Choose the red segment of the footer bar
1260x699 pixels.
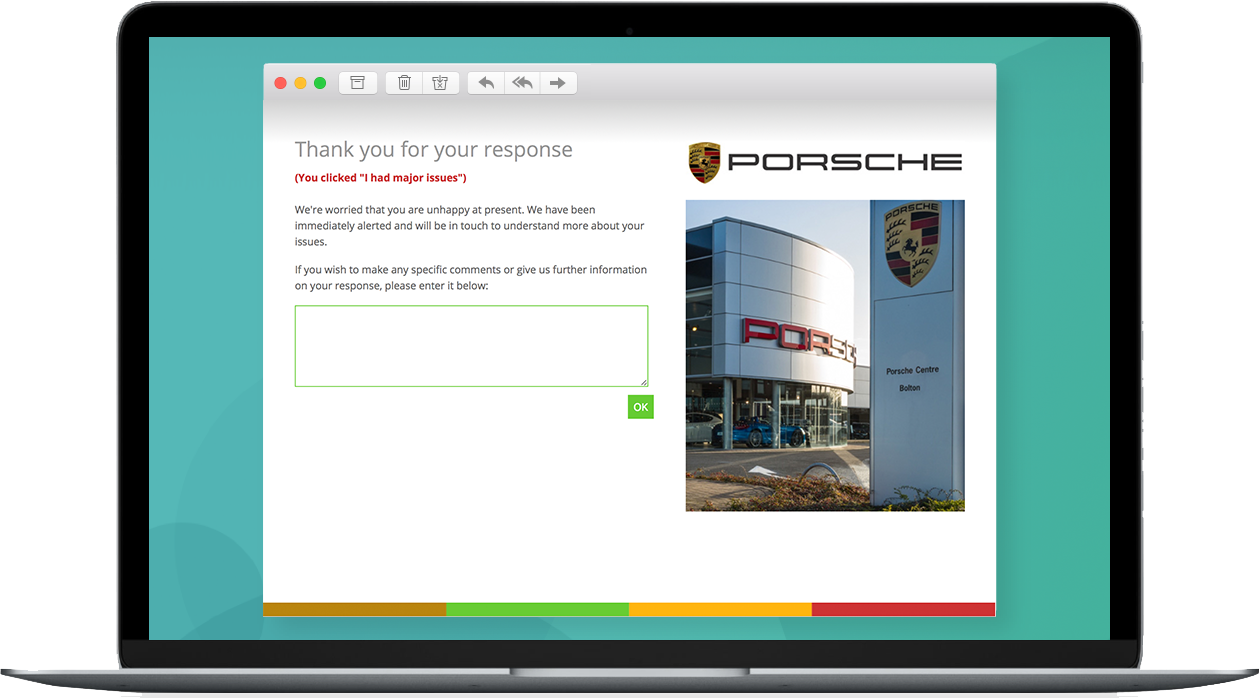coord(903,609)
